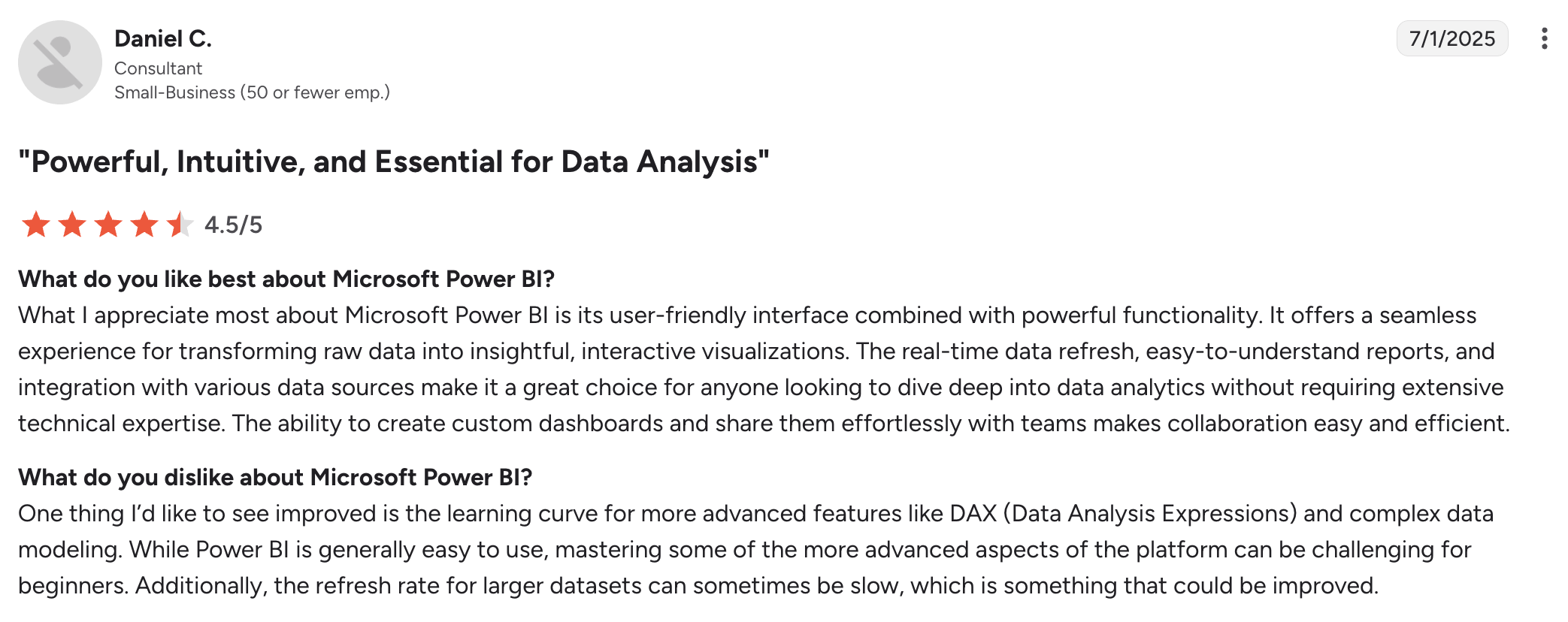
Task: Click the Consultant job title text
Action: [158, 68]
